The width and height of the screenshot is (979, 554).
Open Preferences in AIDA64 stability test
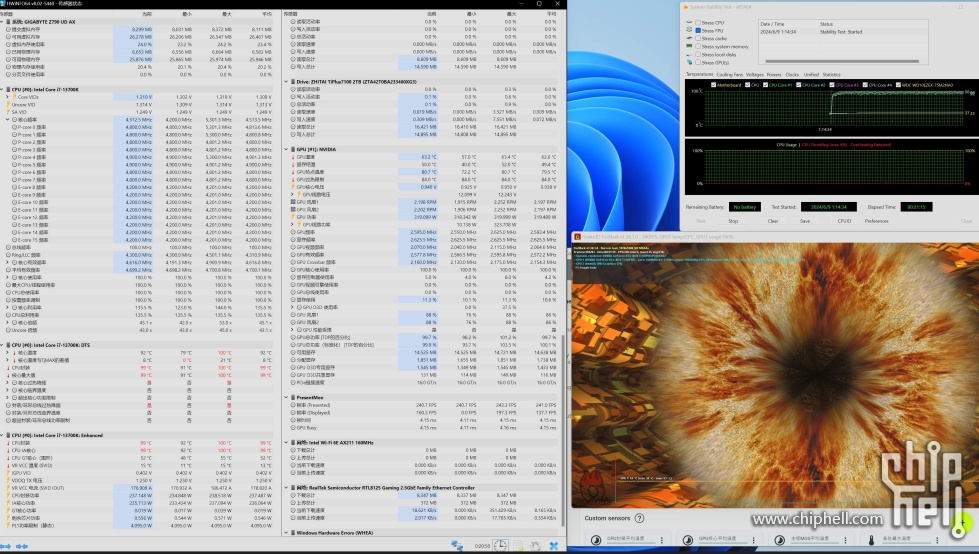(x=877, y=221)
